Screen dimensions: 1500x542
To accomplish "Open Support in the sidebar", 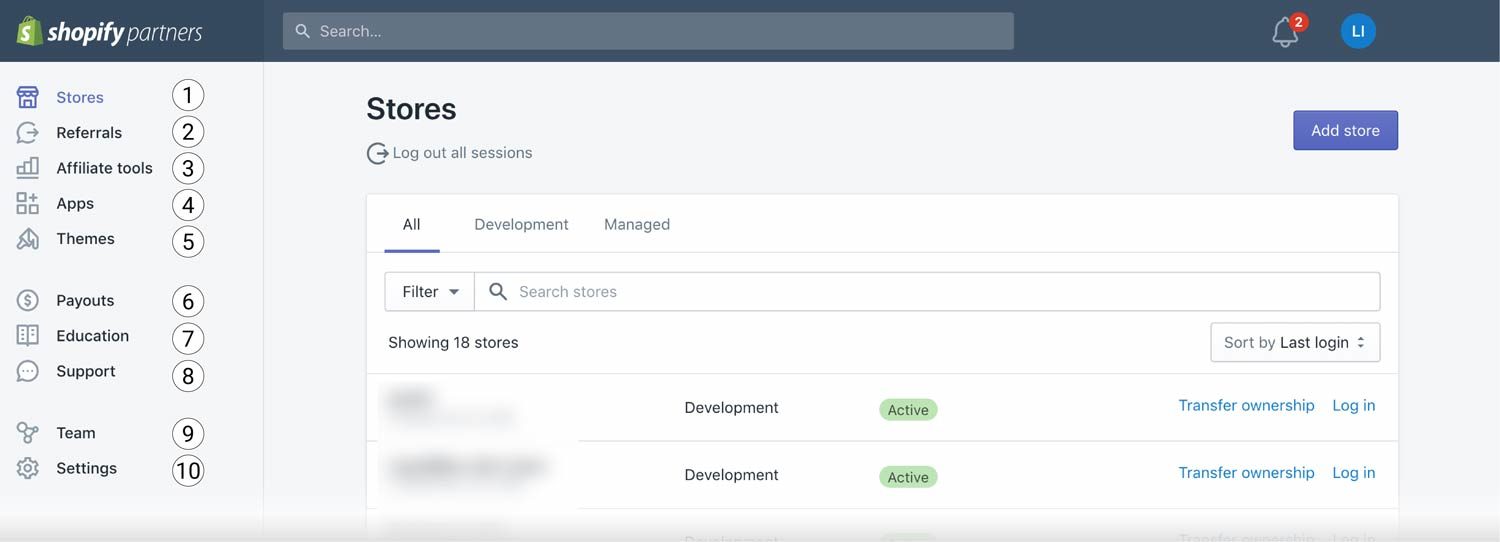I will tap(86, 371).
